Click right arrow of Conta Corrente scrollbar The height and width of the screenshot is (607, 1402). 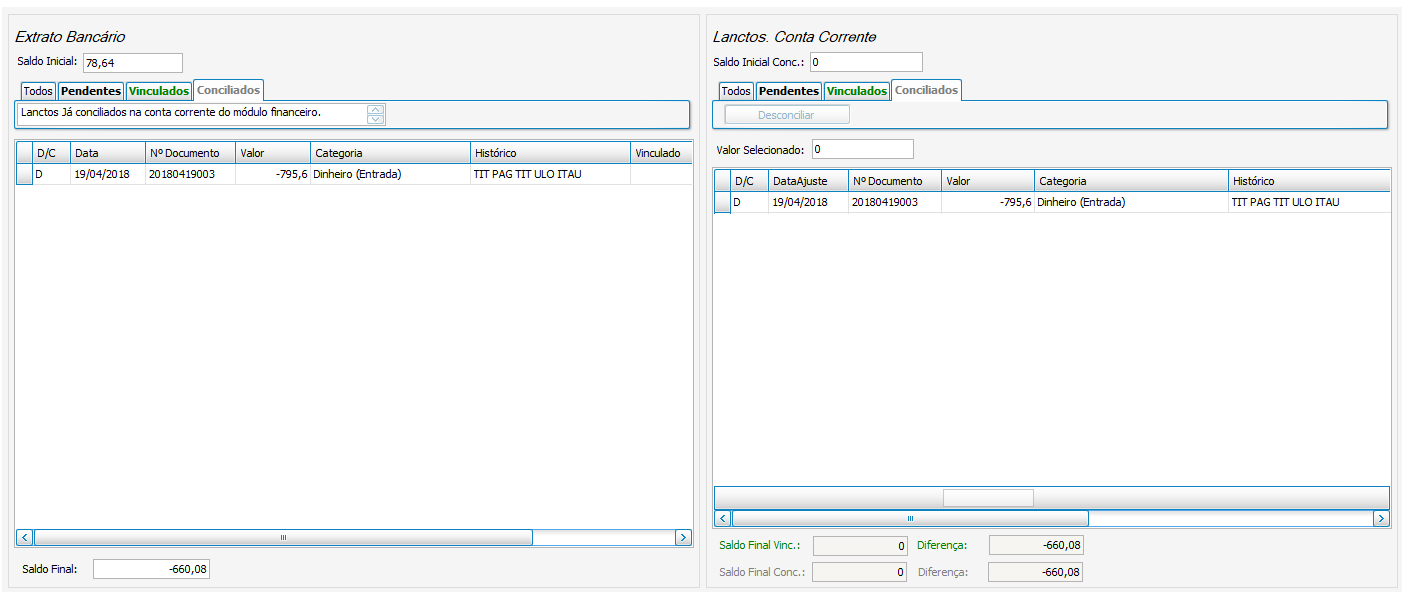pos(1381,518)
